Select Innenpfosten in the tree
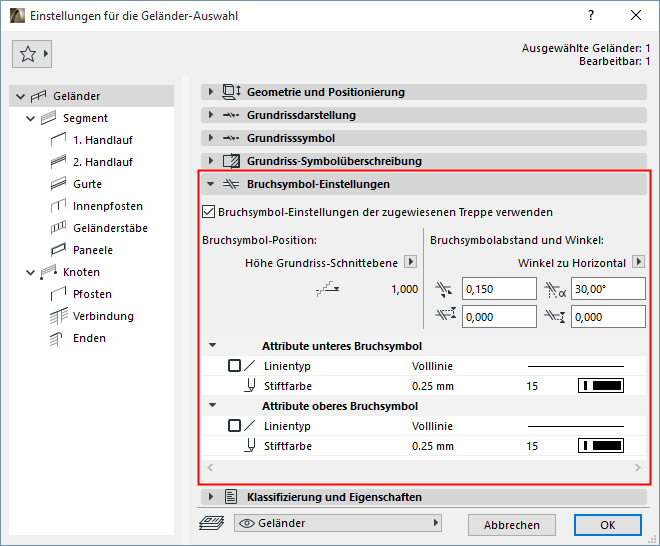 pos(108,206)
